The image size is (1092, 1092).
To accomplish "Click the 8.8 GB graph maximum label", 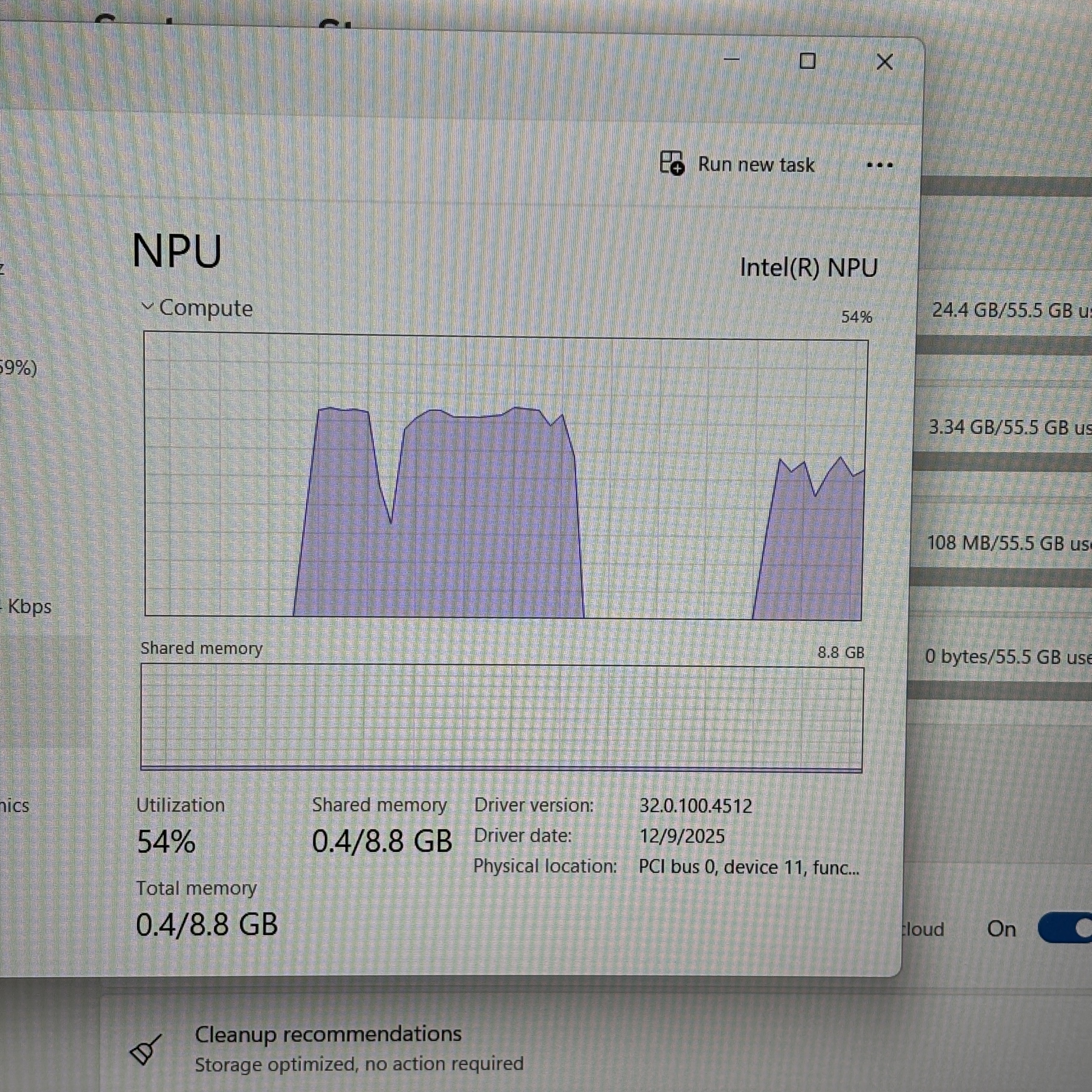I will tap(840, 653).
